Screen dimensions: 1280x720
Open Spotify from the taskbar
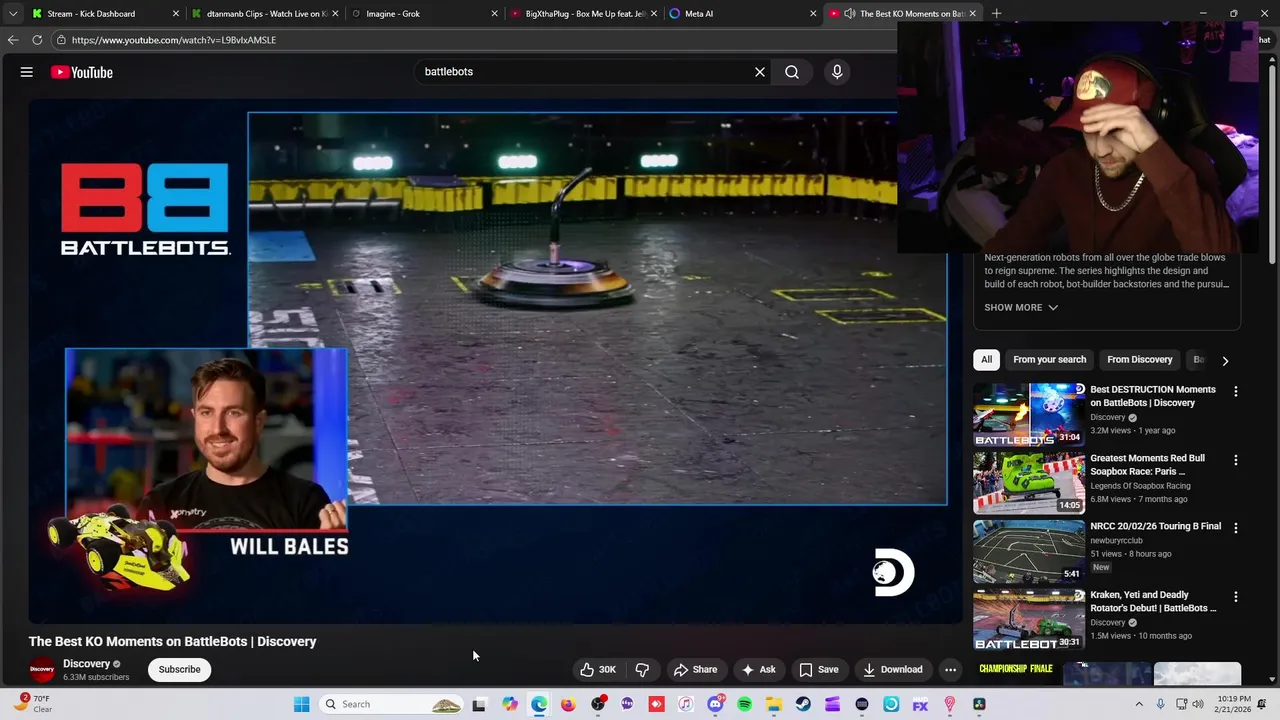(x=744, y=704)
